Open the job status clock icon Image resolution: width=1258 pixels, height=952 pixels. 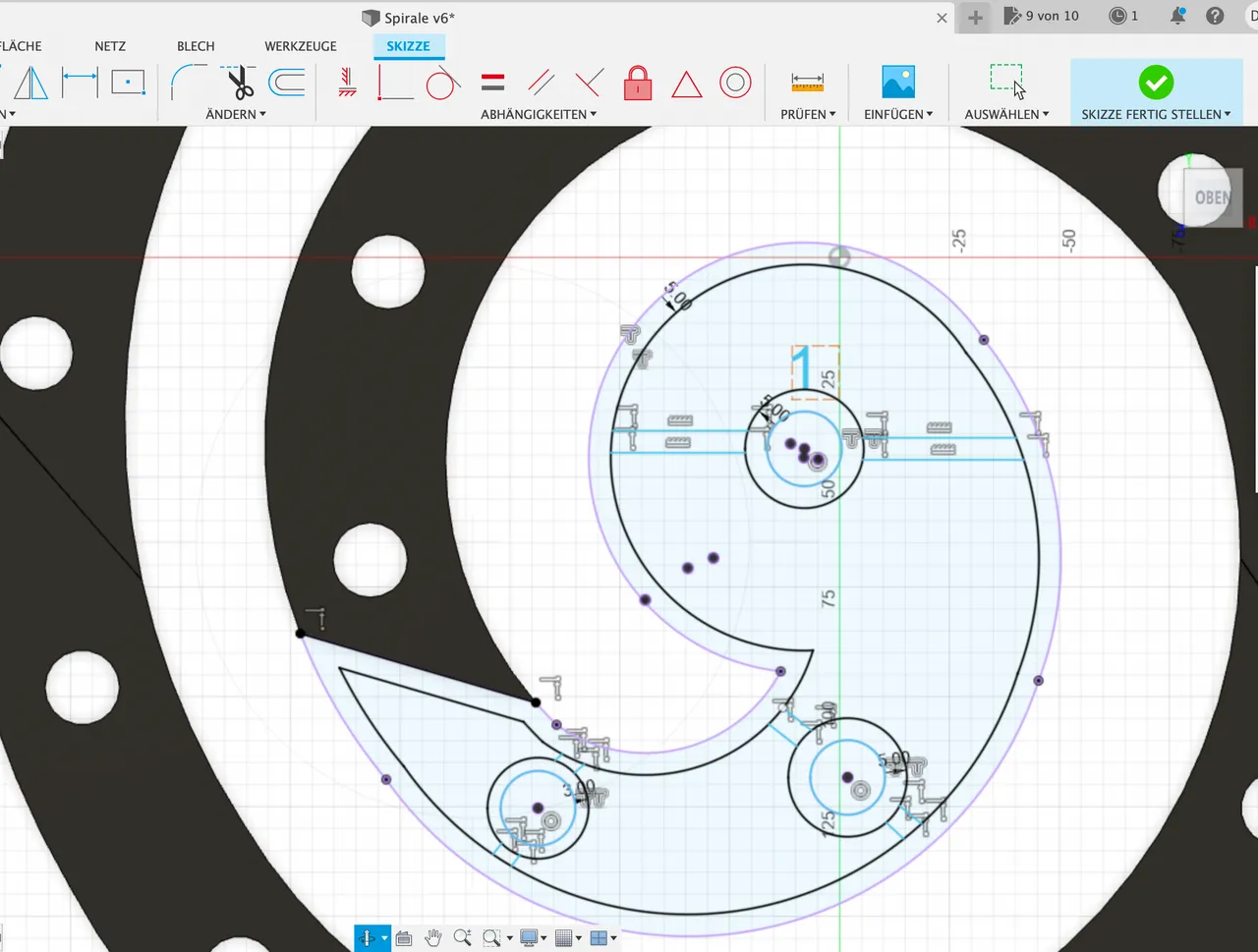1117,16
